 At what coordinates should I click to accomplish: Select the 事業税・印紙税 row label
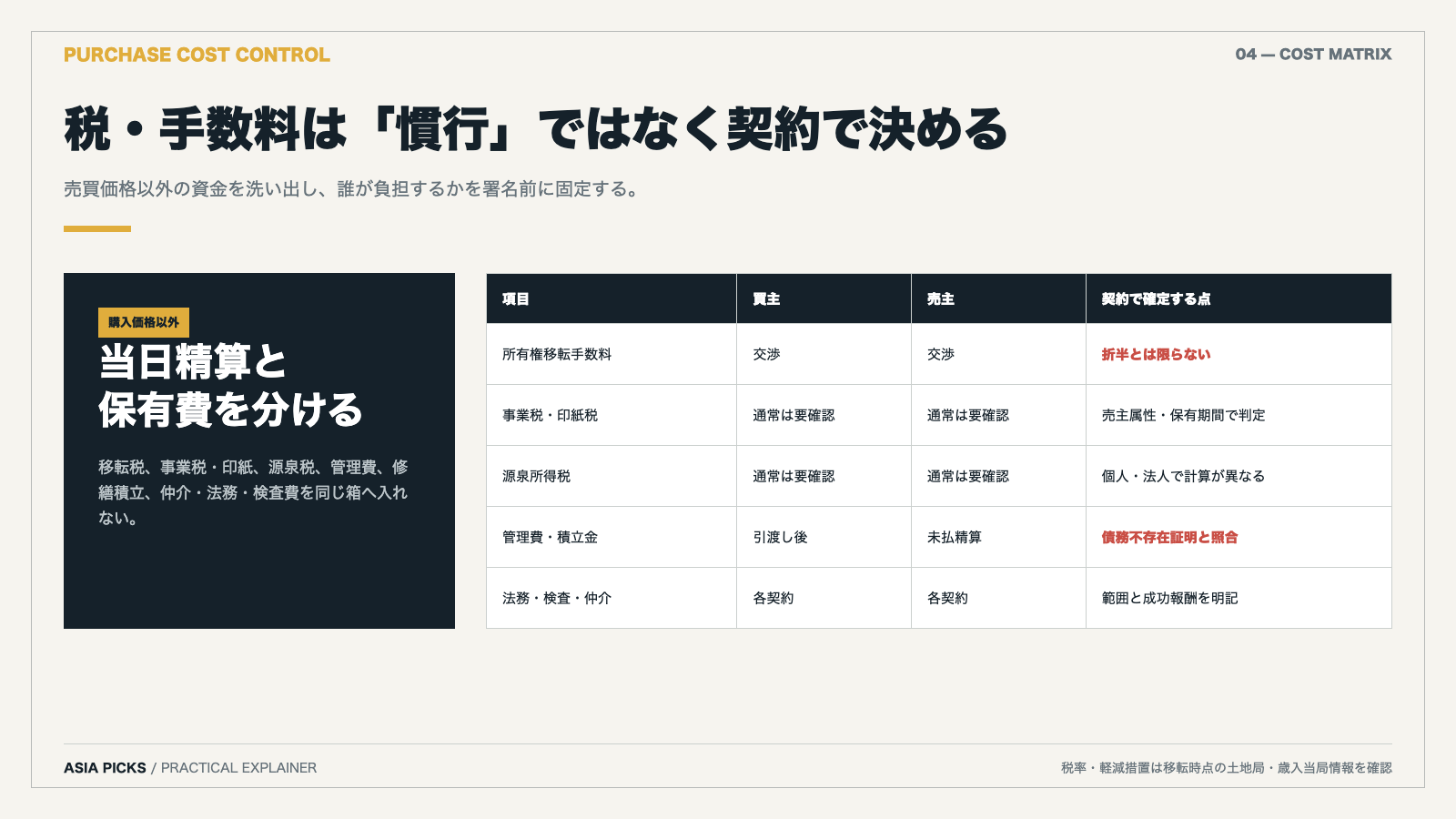coord(551,415)
